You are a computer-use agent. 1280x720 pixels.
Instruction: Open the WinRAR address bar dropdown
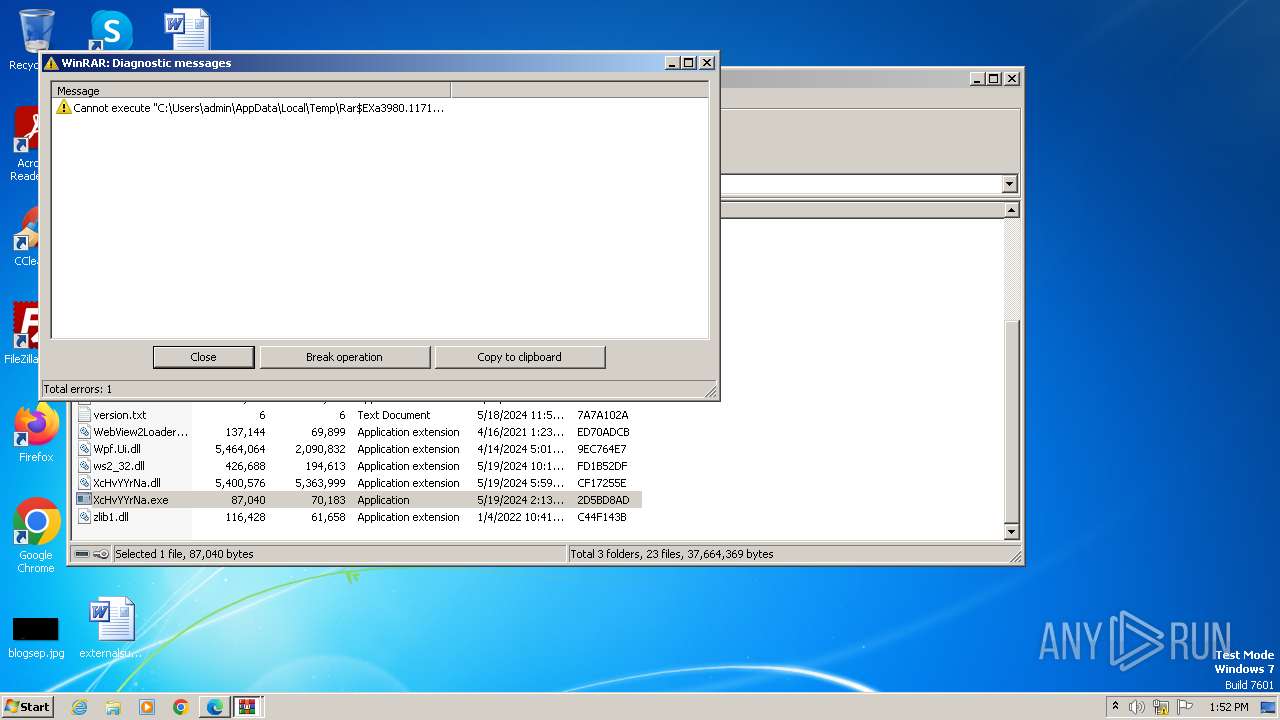point(1009,184)
